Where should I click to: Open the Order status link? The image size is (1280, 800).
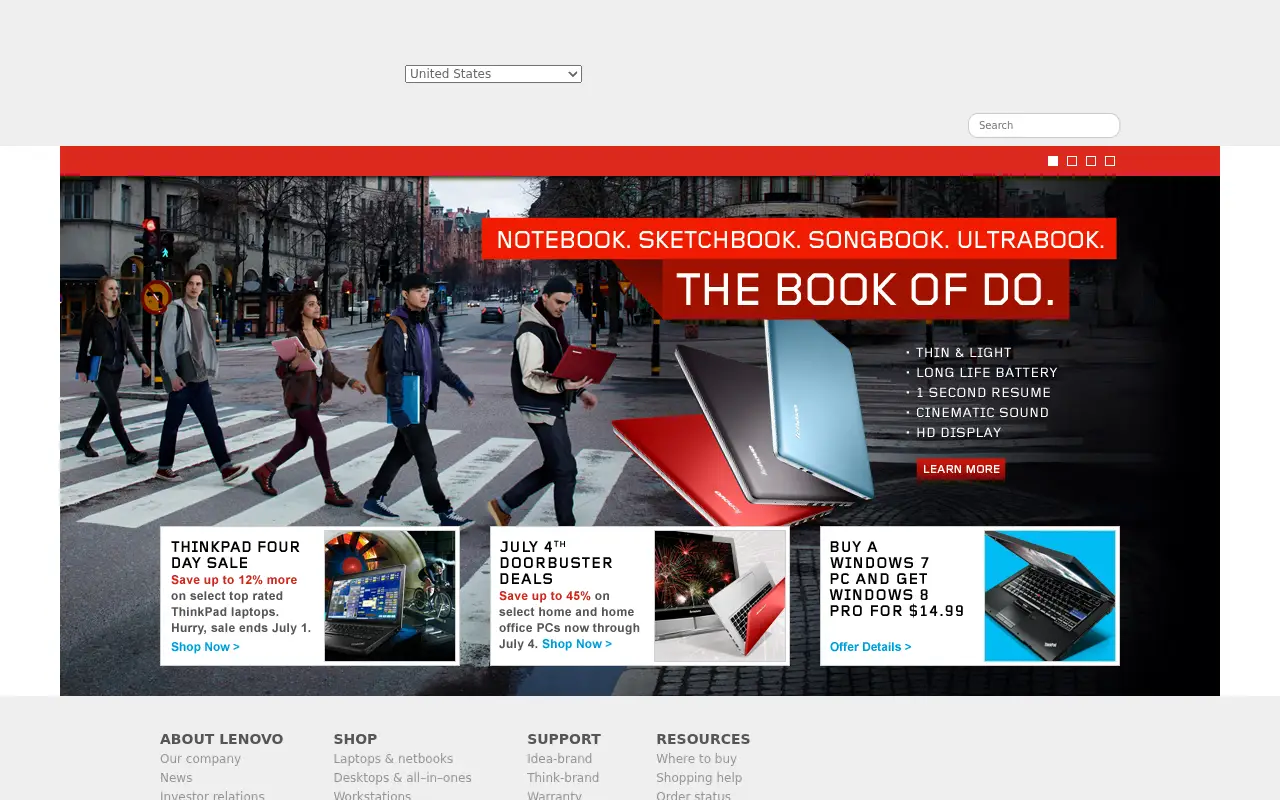pos(693,796)
